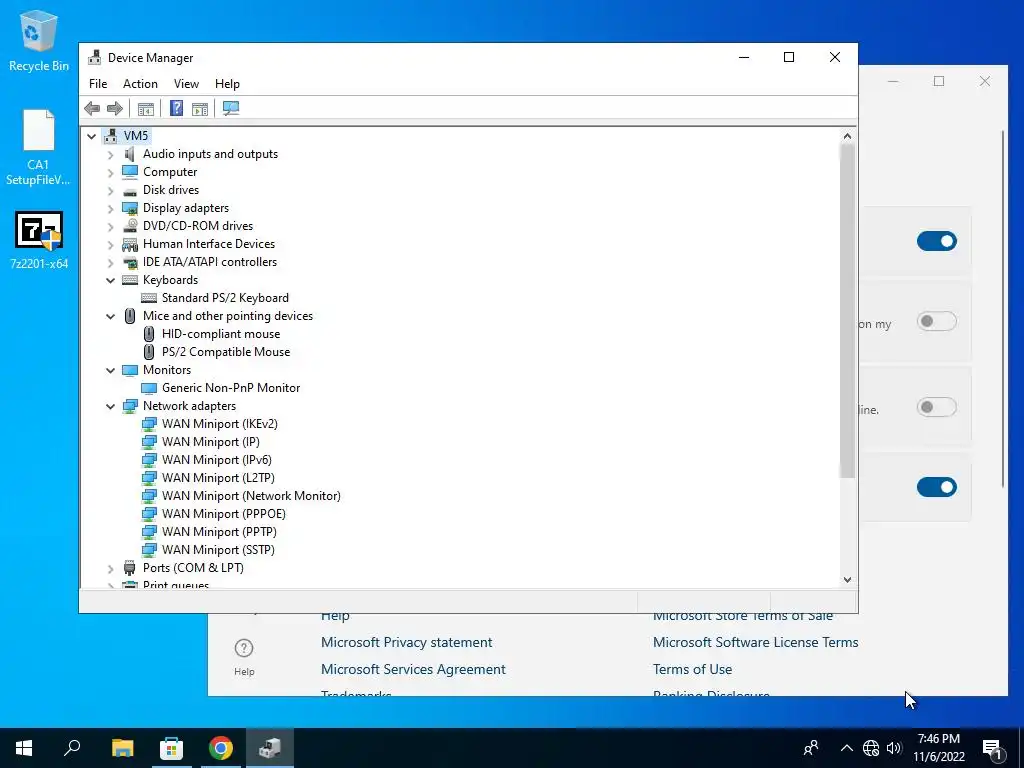Collapse the VM5 root node
This screenshot has width=1024, height=768.
pyautogui.click(x=91, y=136)
